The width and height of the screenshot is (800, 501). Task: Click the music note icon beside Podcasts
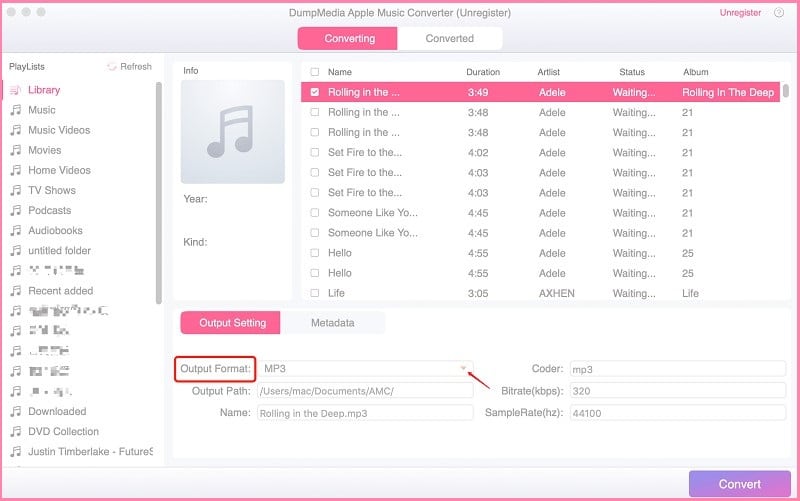tap(16, 210)
